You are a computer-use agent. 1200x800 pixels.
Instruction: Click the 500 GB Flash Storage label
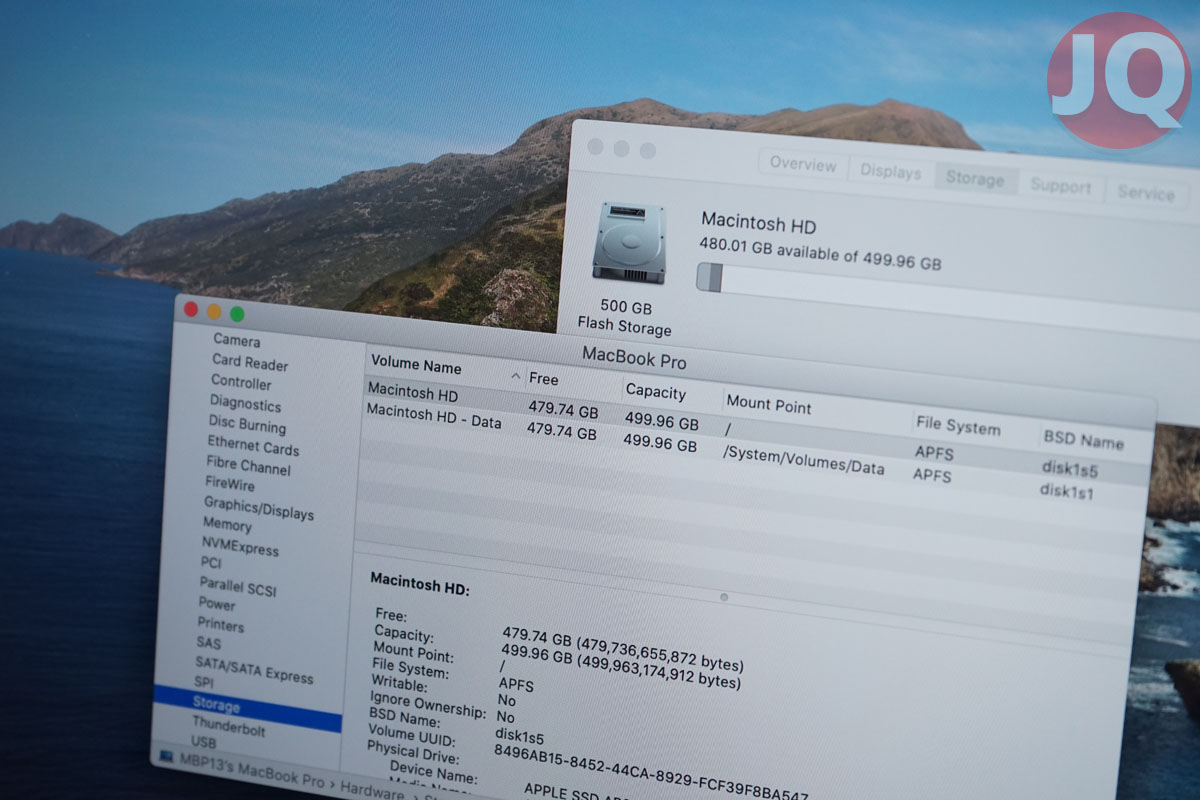pos(625,317)
